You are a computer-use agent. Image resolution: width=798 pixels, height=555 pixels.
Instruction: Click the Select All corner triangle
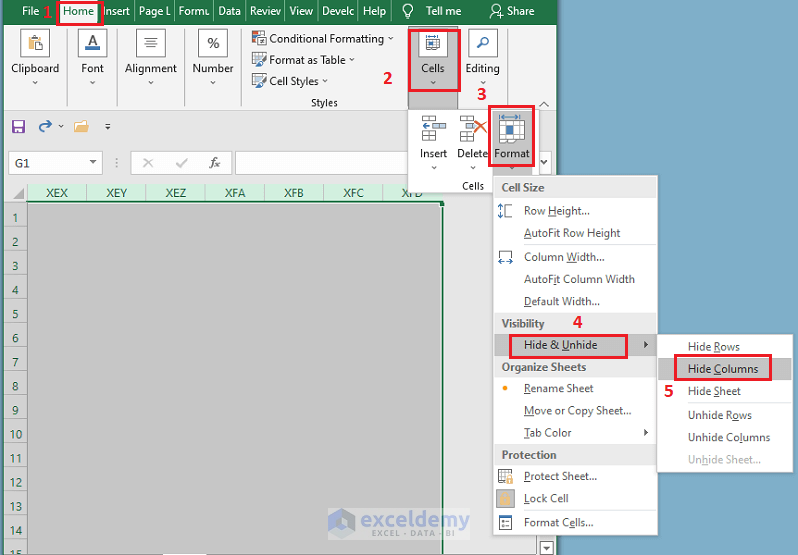[x=19, y=194]
